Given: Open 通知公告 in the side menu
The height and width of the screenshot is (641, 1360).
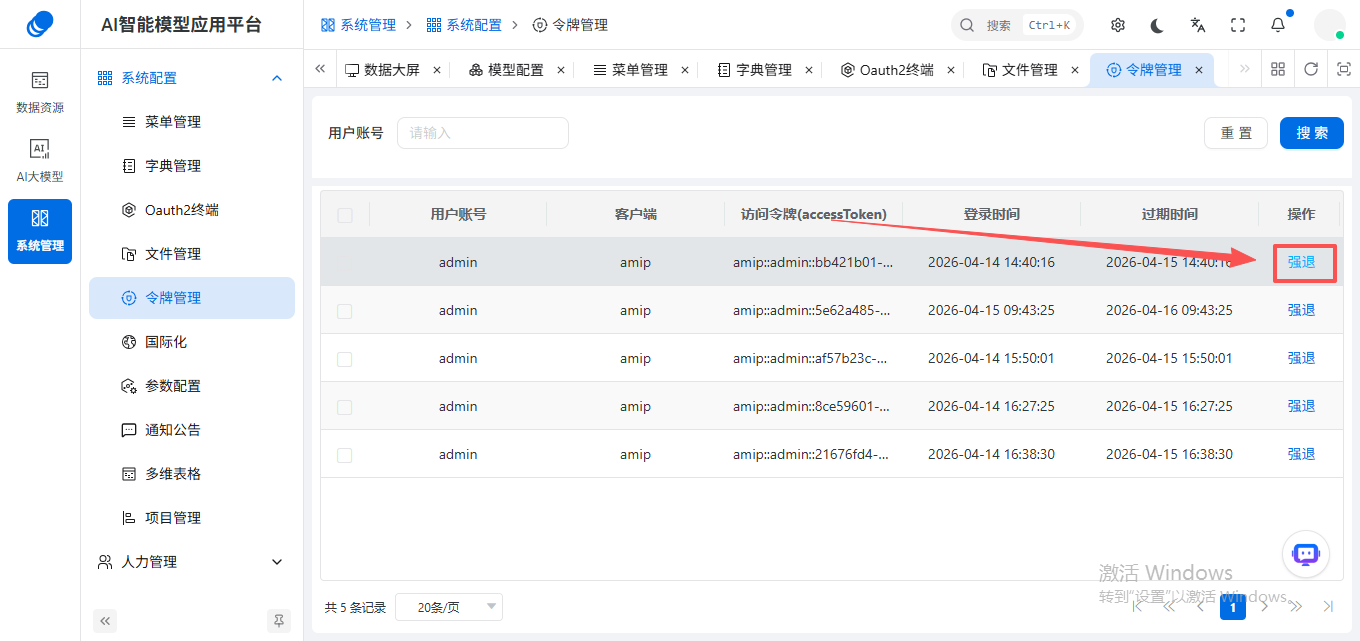Looking at the screenshot, I should 192,430.
